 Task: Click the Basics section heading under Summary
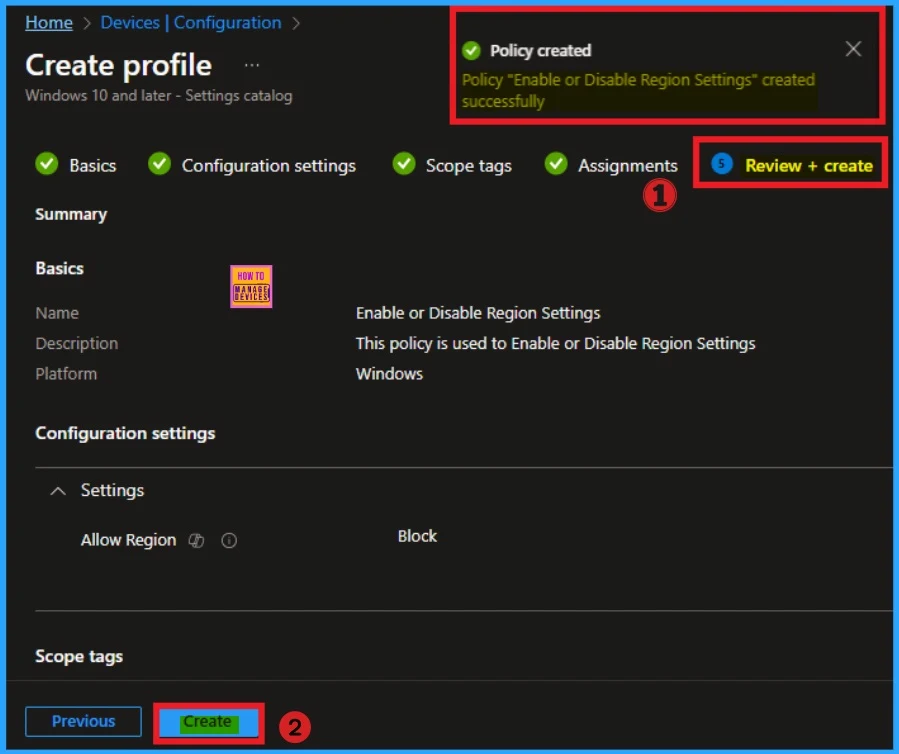point(60,268)
